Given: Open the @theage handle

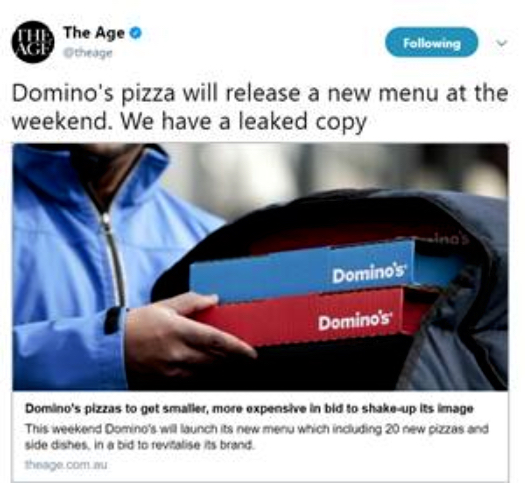Looking at the screenshot, I should click(x=88, y=53).
